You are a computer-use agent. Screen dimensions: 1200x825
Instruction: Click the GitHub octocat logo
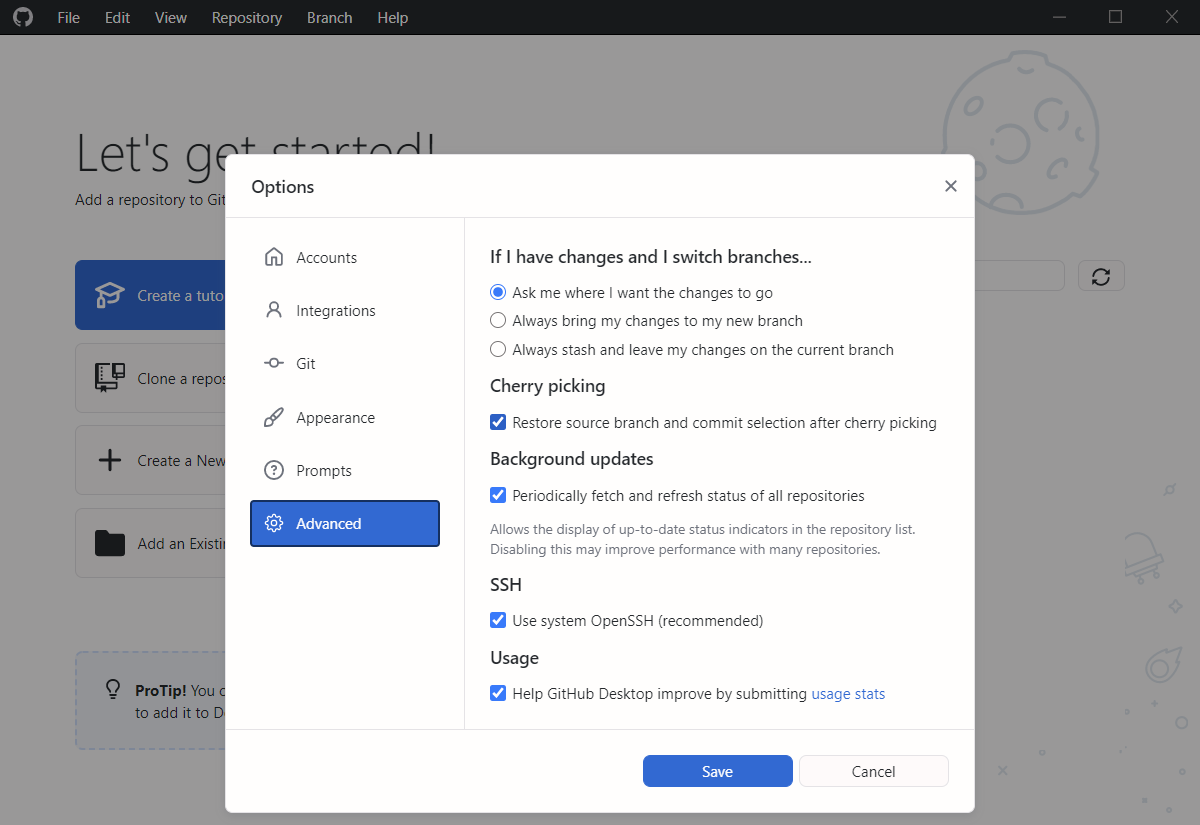(x=22, y=17)
